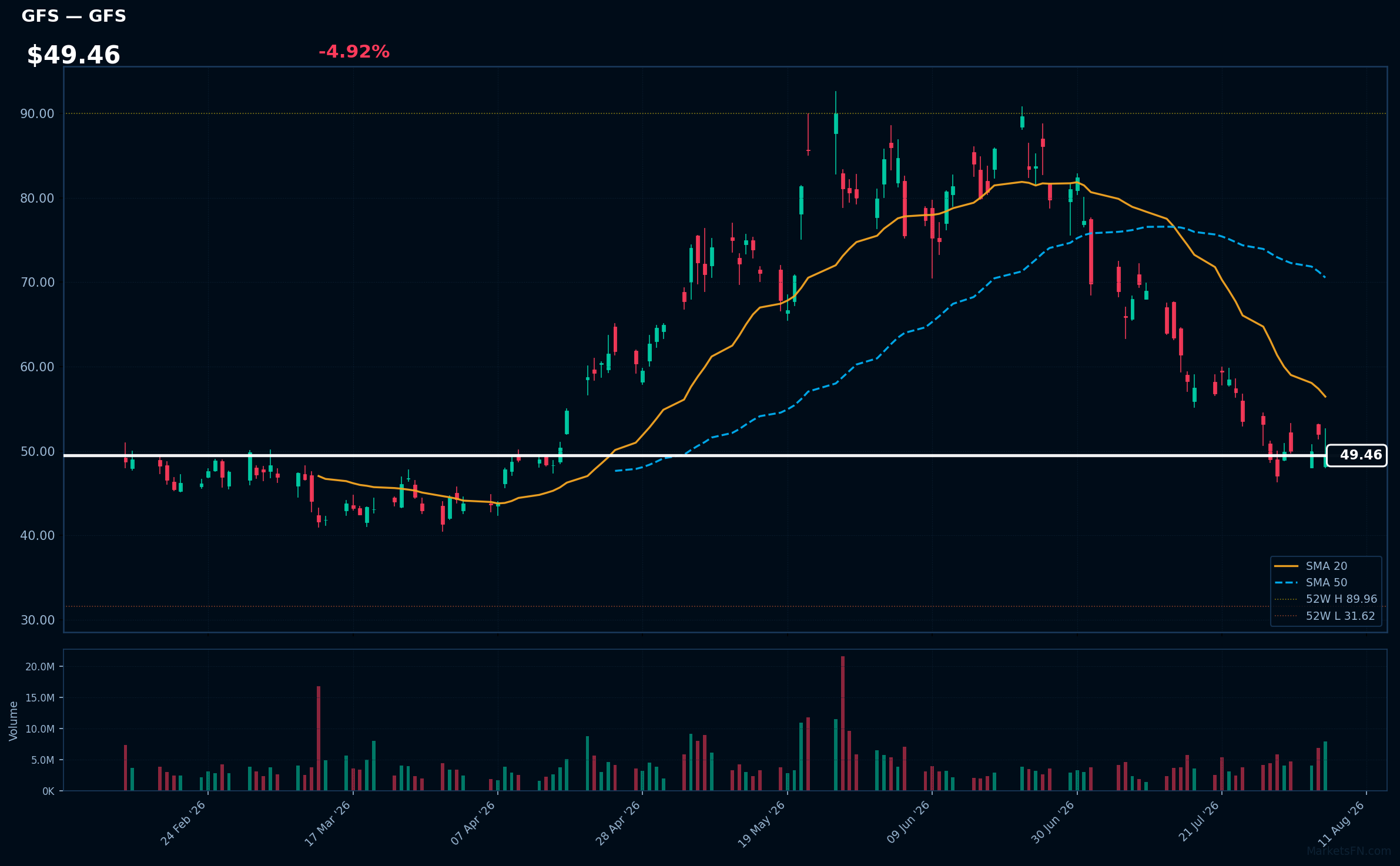Screen dimensions: 1400x866
Task: Click the 90.00 price axis label
Action: click(38, 113)
